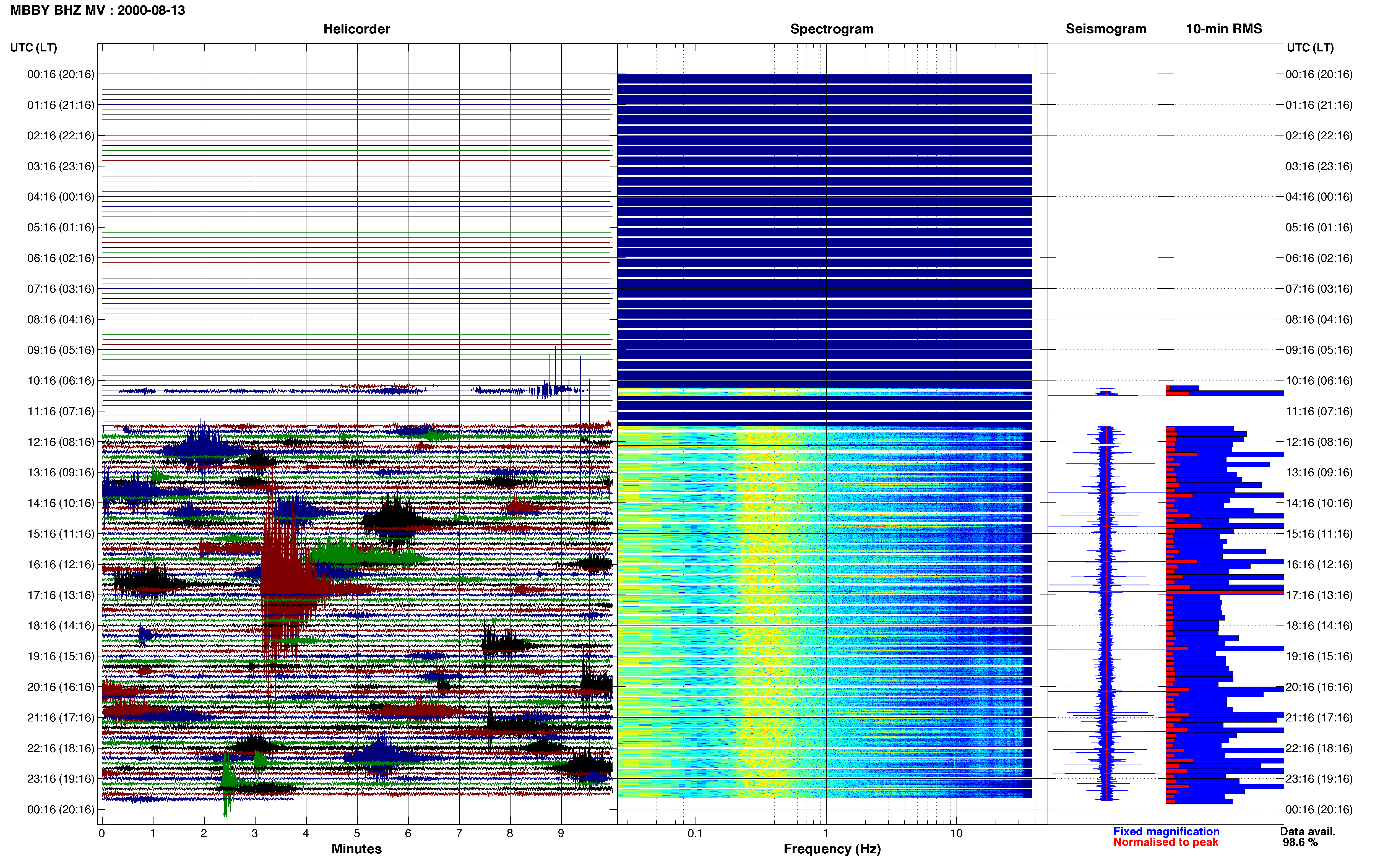Click the title 'MBBY BHZ MV : 2000-08-13'
The image size is (1388, 868).
coord(98,10)
